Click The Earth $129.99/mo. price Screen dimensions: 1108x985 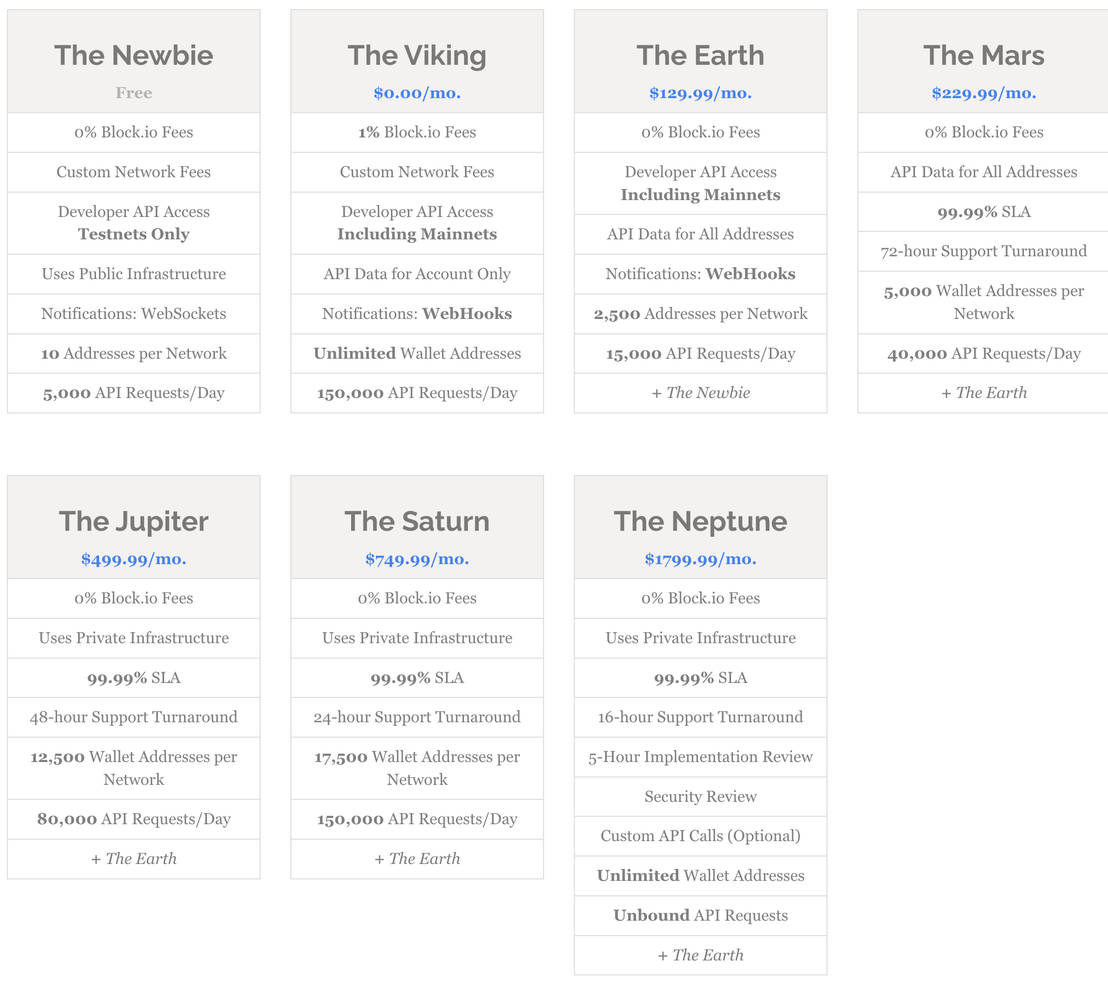tap(700, 93)
